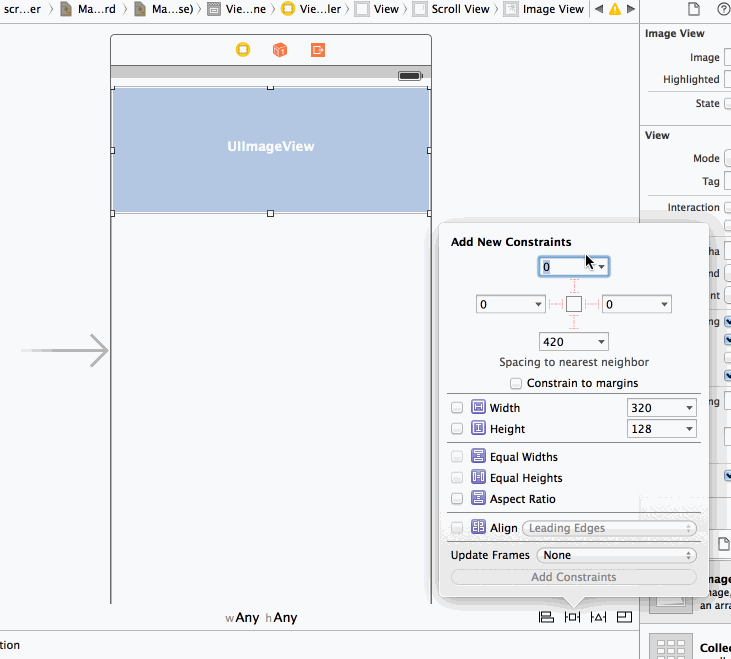Go to previous issue with left arrow
This screenshot has width=731, height=659.
(x=599, y=9)
